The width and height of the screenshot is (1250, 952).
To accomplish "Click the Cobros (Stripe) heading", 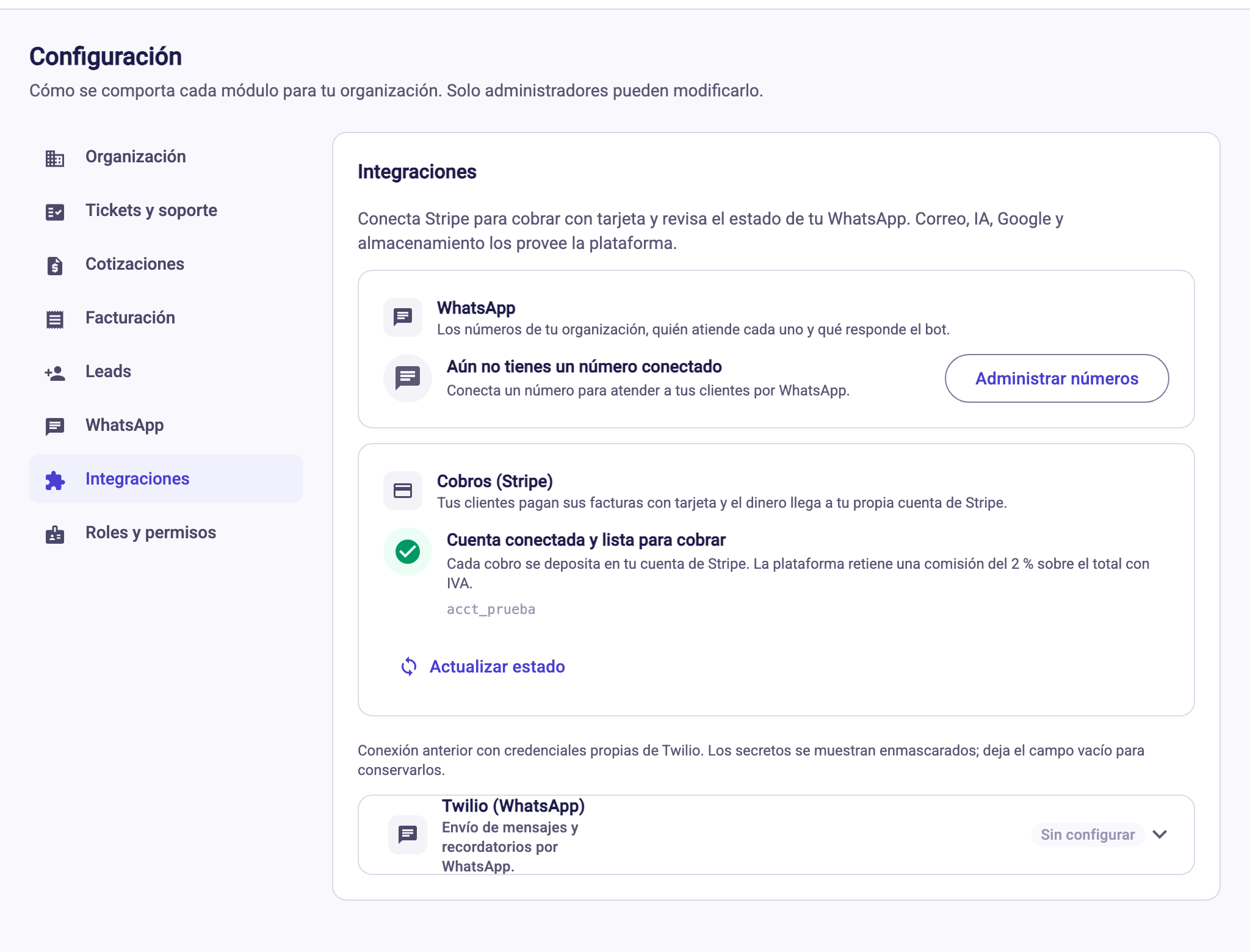I will pyautogui.click(x=495, y=481).
